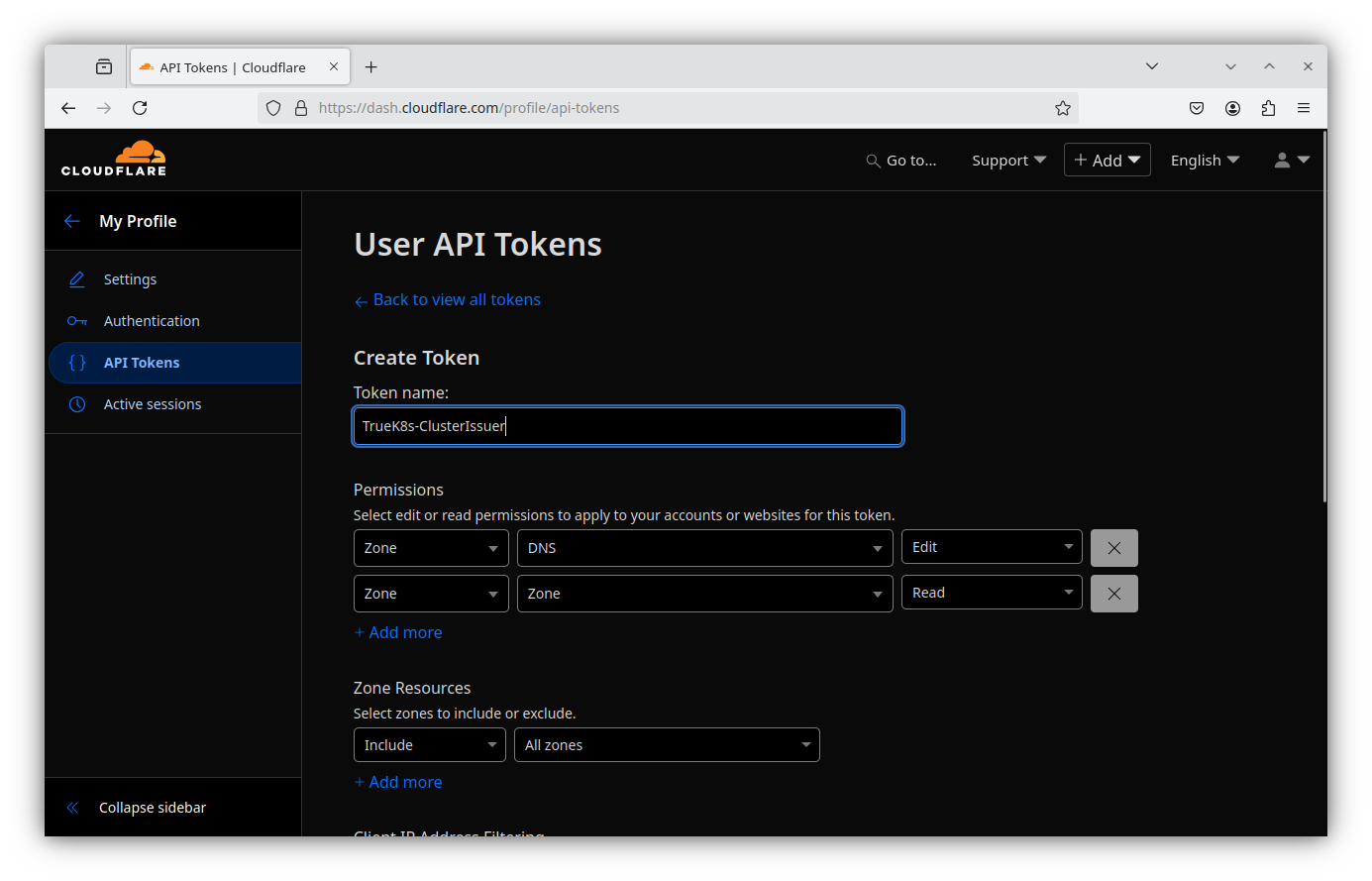
Task: Go to Active sessions page
Action: (x=152, y=404)
